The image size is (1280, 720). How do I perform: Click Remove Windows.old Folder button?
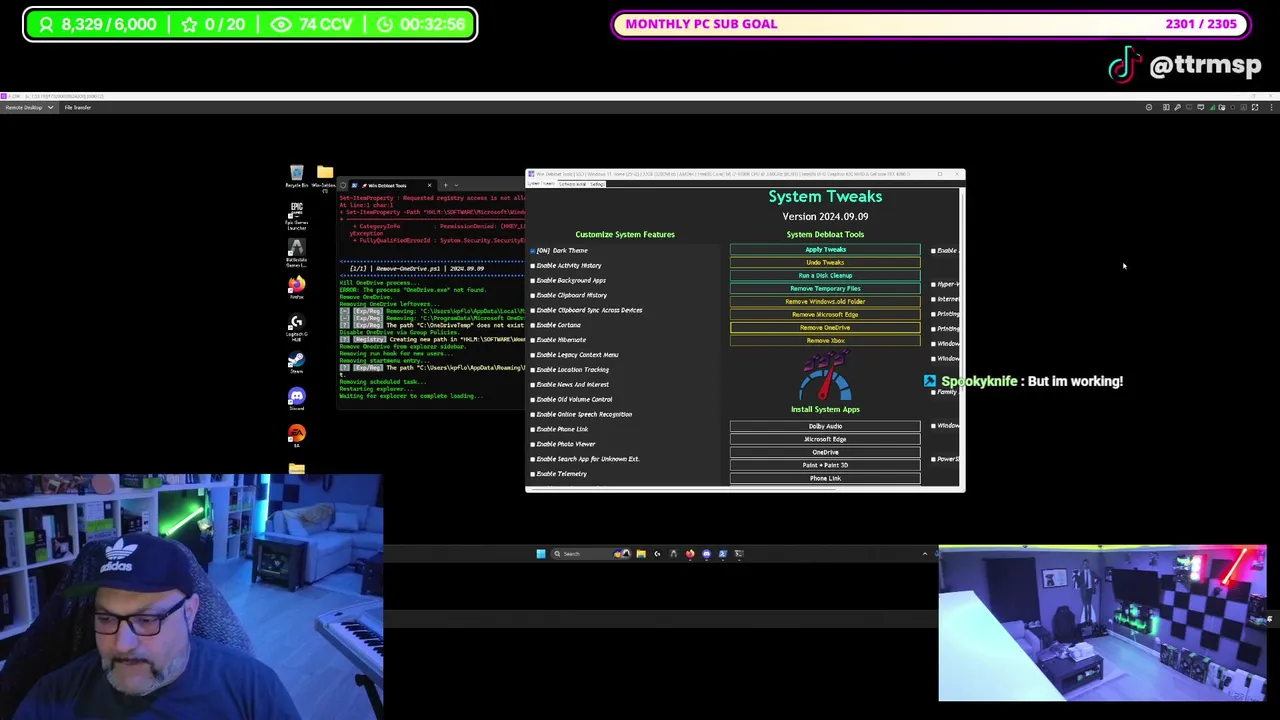pyautogui.click(x=825, y=302)
